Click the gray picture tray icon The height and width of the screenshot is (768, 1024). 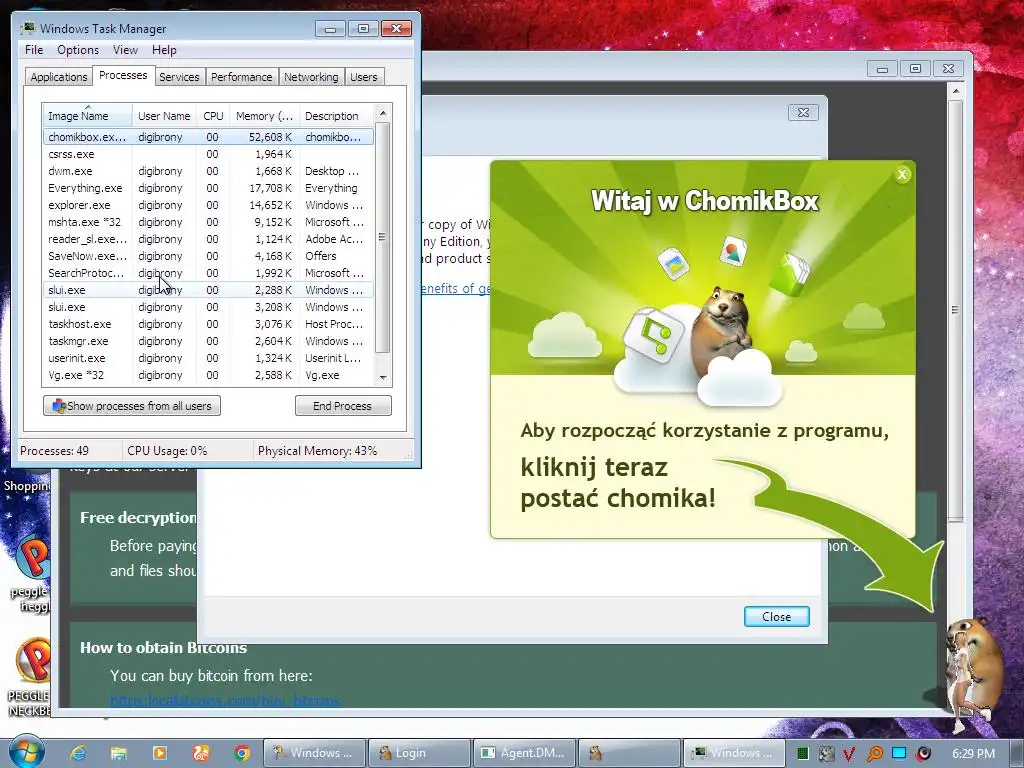tap(826, 754)
